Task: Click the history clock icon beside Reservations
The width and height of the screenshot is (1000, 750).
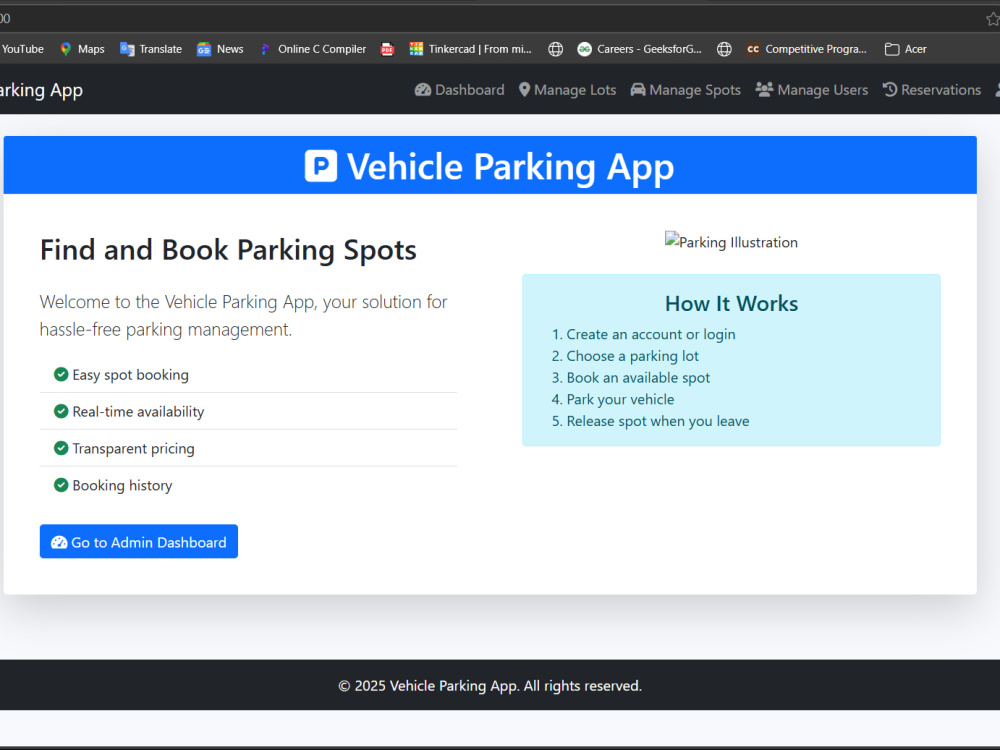Action: point(890,89)
